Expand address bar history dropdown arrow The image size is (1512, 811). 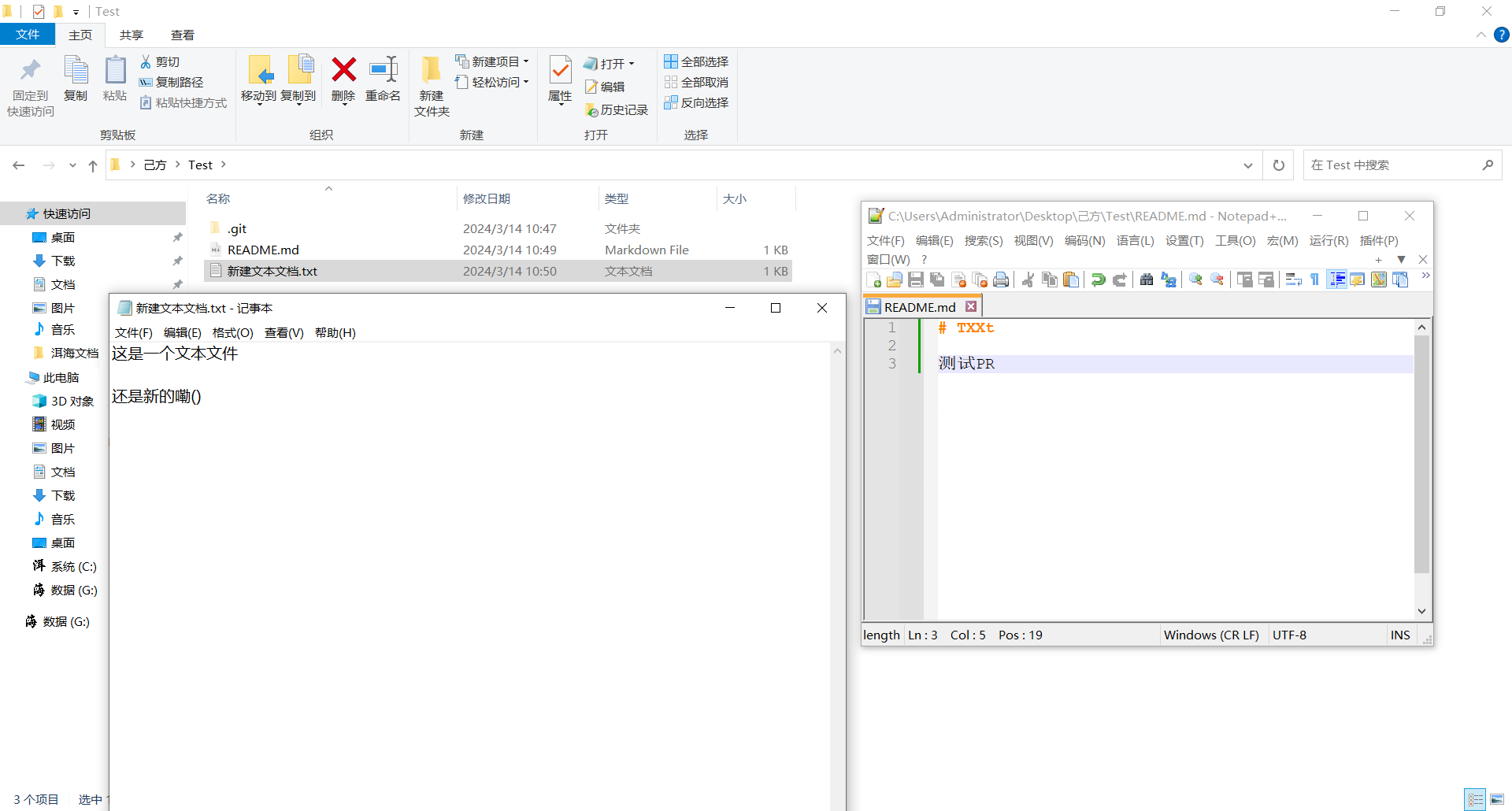click(x=1248, y=165)
